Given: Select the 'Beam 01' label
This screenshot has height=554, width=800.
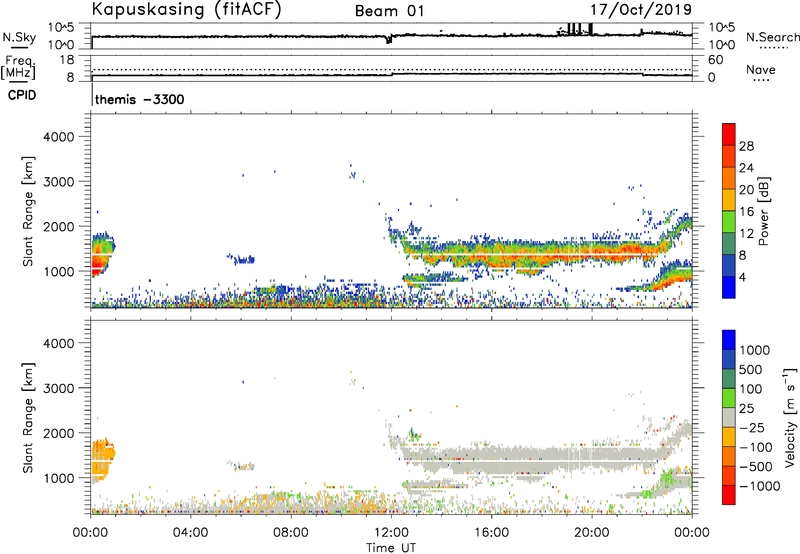Looking at the screenshot, I should click(389, 11).
